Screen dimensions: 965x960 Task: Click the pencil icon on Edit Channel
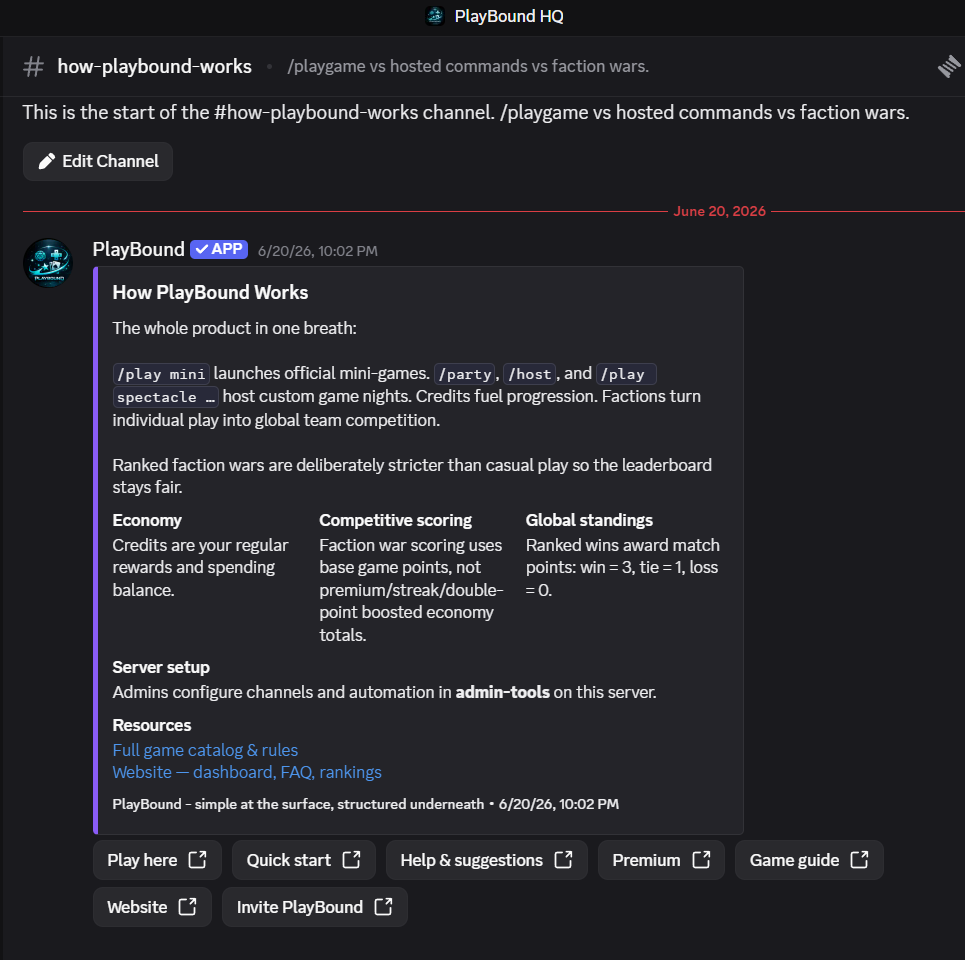(x=47, y=161)
